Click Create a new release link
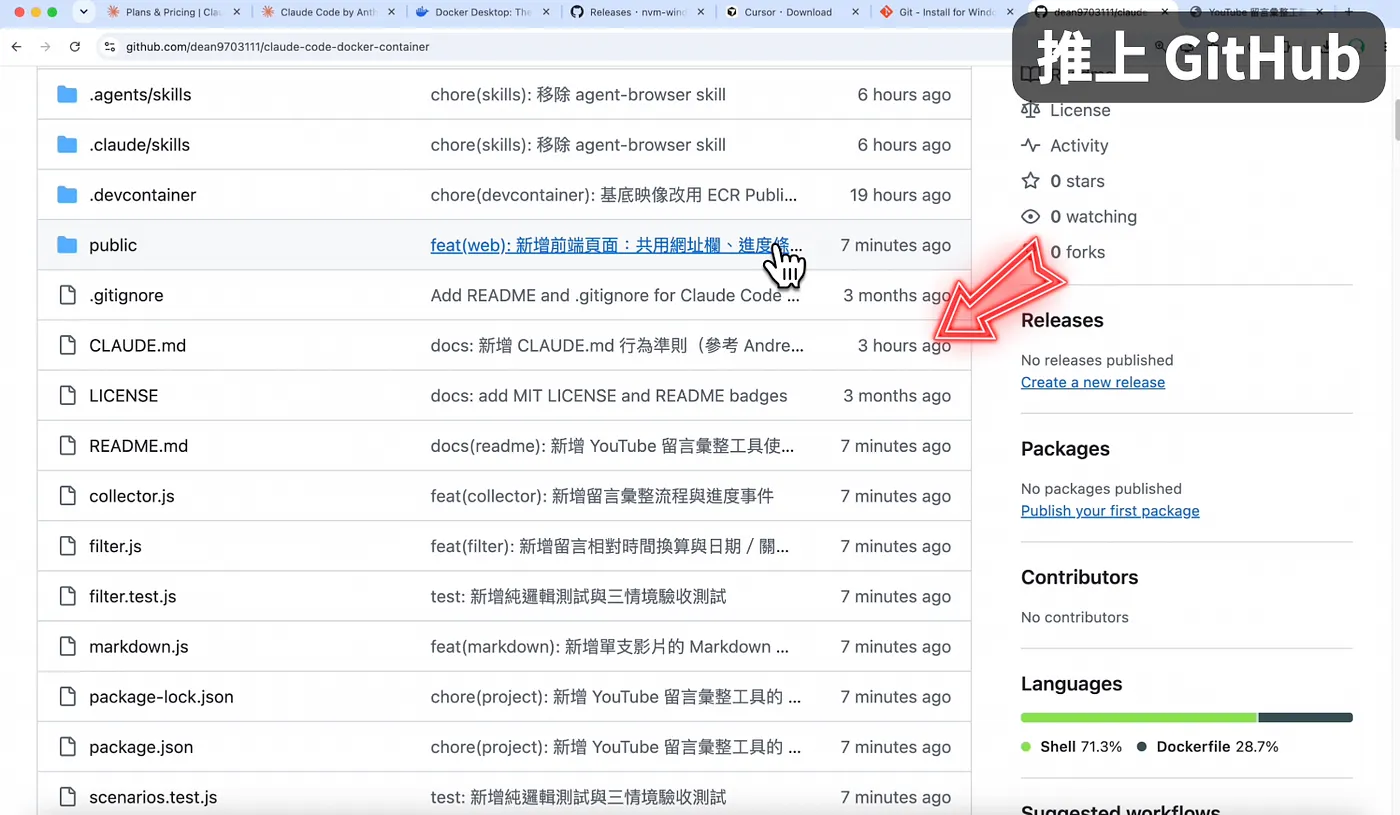The image size is (1400, 815). 1093,382
